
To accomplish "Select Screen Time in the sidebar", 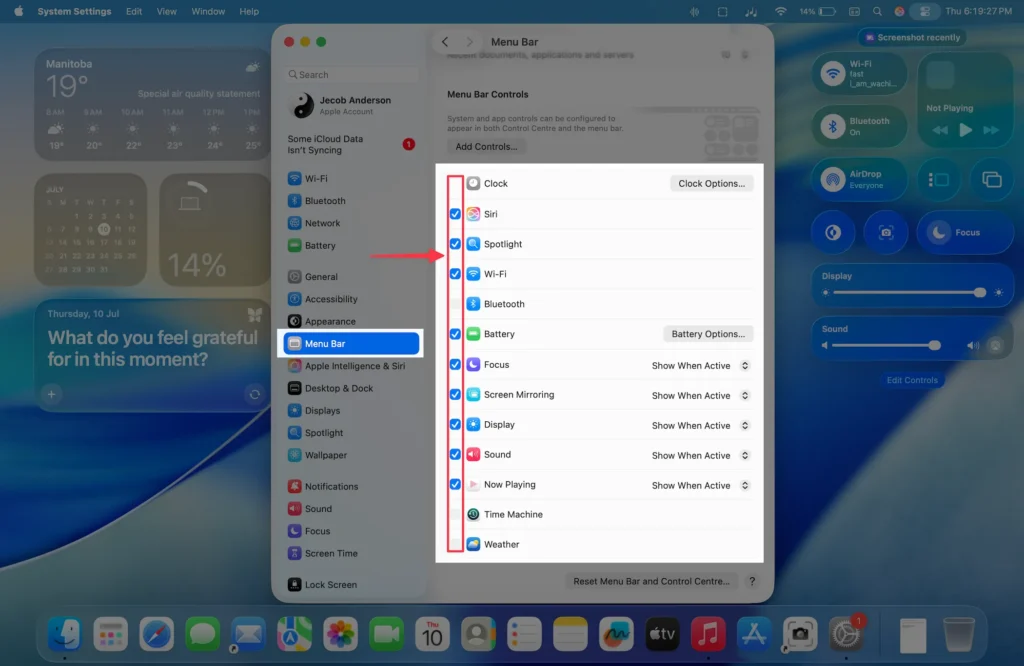I will (x=330, y=553).
